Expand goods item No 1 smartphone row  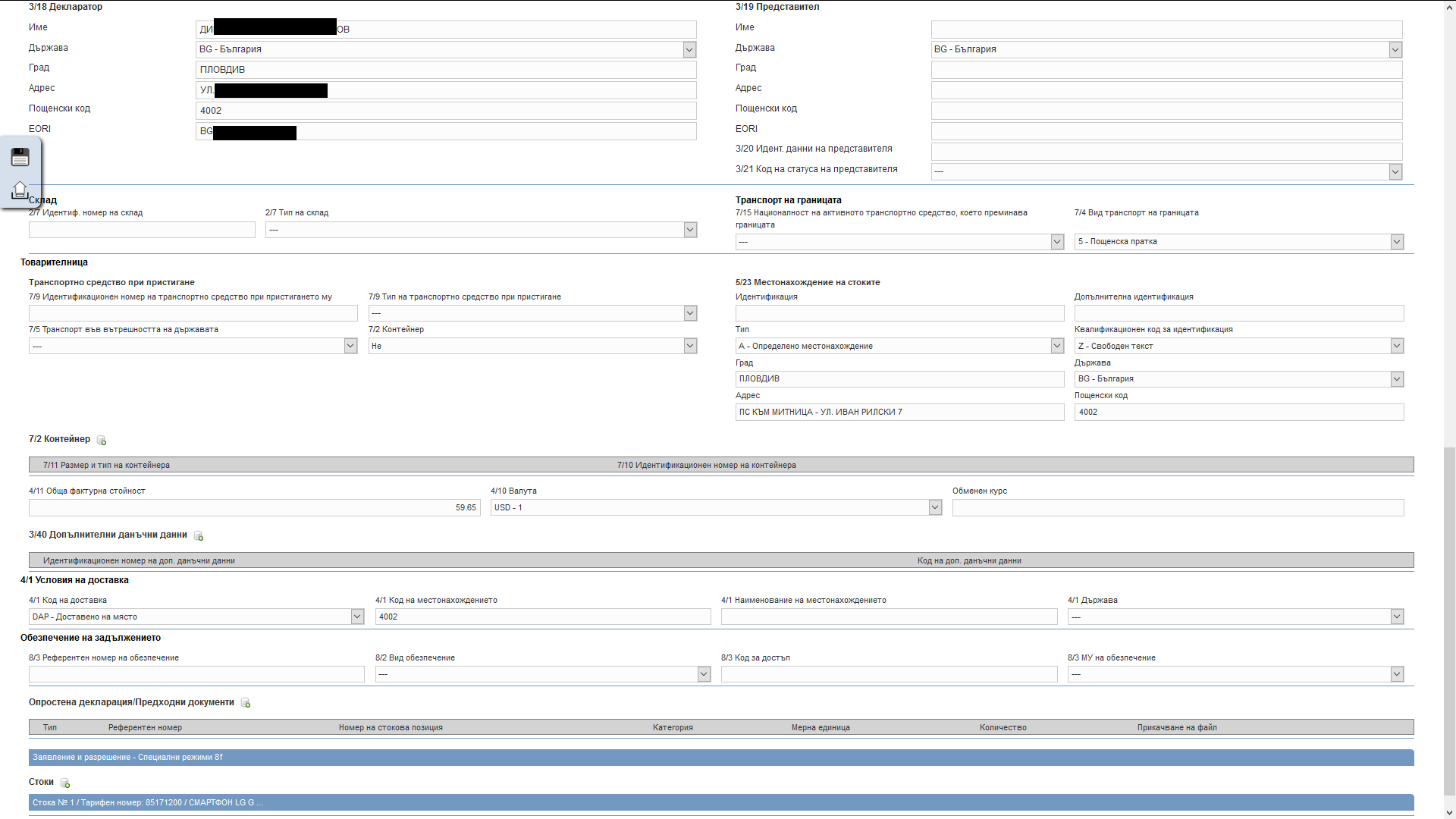pos(720,802)
